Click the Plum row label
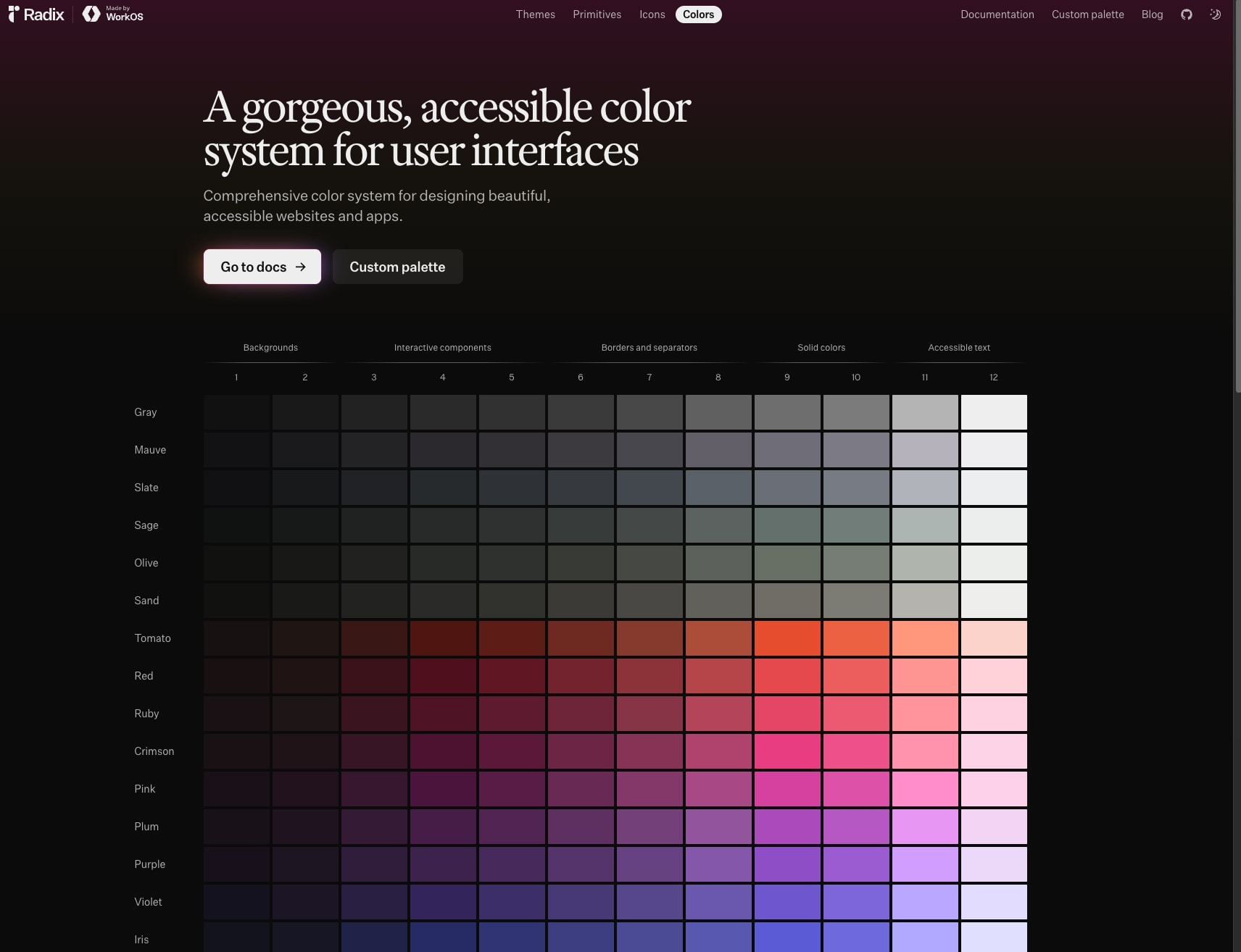This screenshot has height=952, width=1241. click(146, 827)
